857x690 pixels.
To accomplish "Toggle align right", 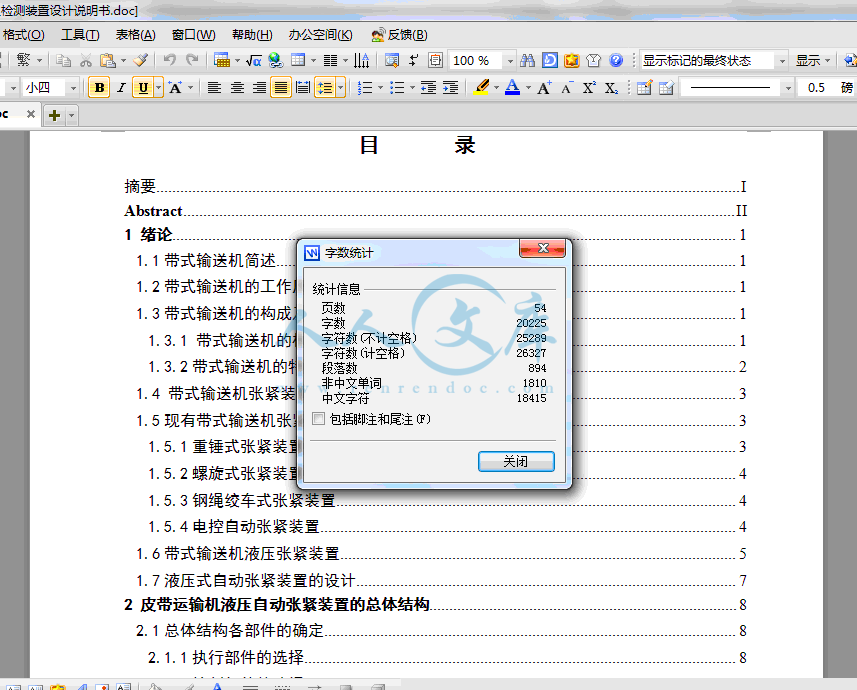I will pyautogui.click(x=259, y=87).
